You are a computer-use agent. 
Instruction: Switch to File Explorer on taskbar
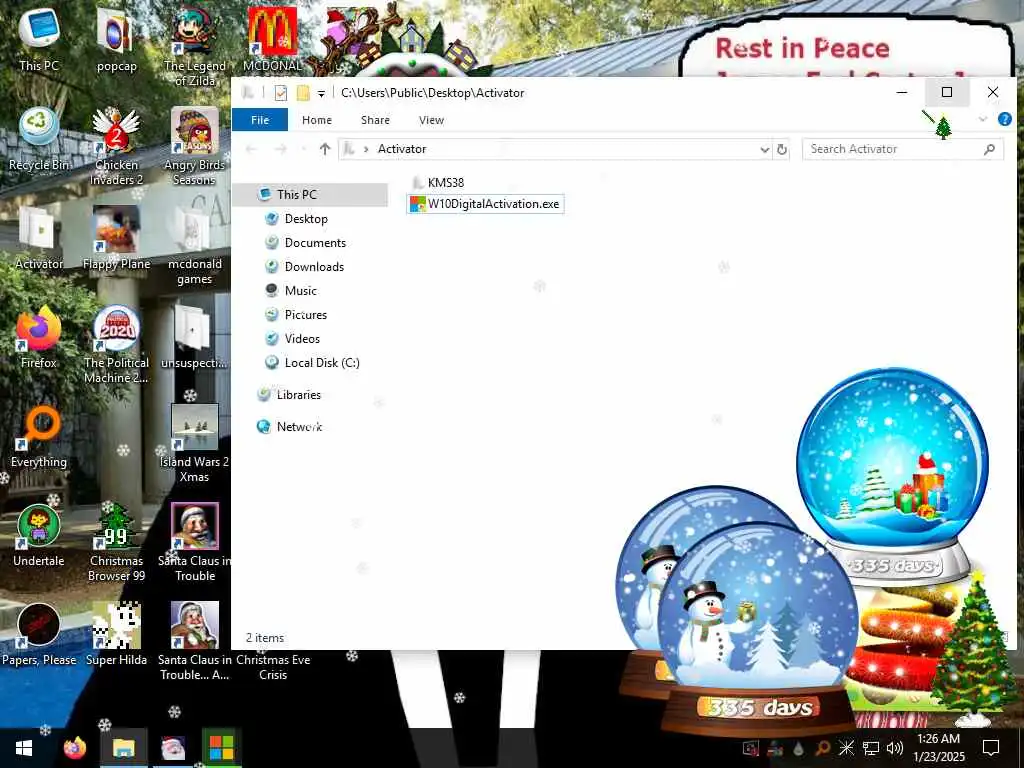pyautogui.click(x=123, y=748)
